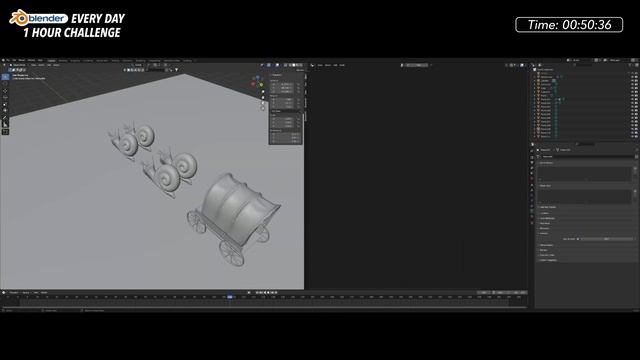Open the Edit menu in top bar
Screen dimensions: 640x360
[x=14, y=60]
